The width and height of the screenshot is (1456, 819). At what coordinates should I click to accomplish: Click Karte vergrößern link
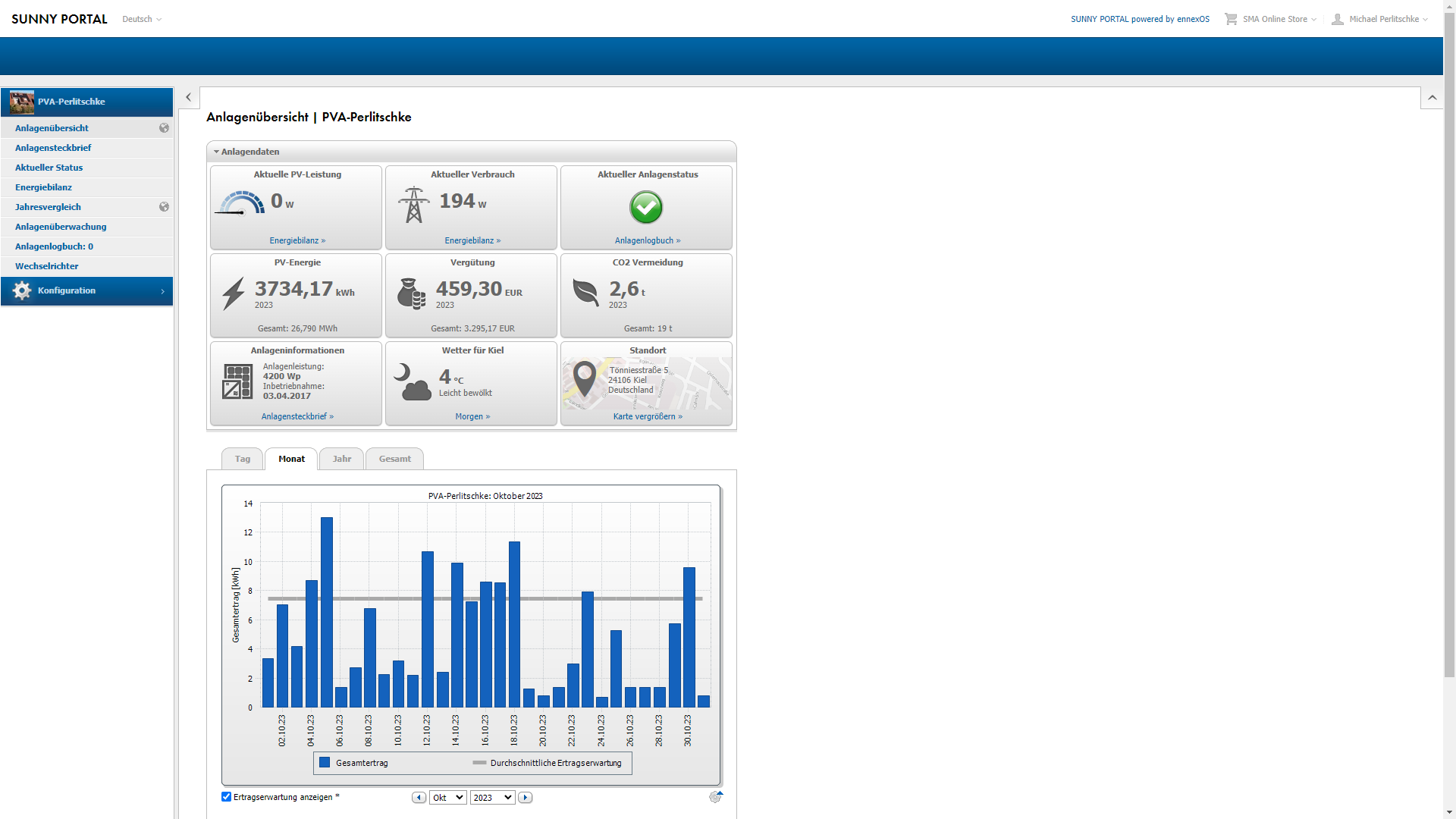pos(648,416)
